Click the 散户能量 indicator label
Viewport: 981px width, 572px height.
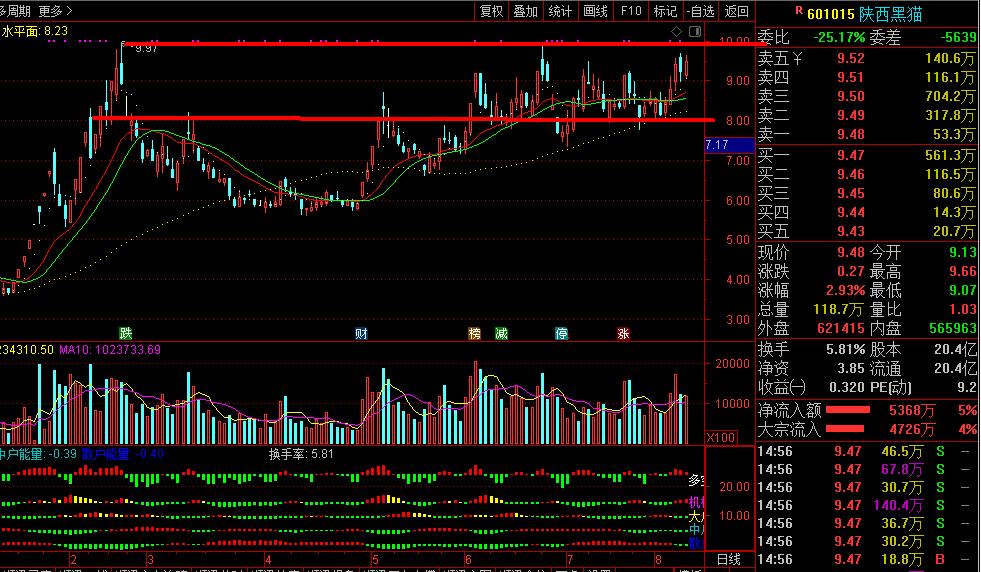click(123, 454)
